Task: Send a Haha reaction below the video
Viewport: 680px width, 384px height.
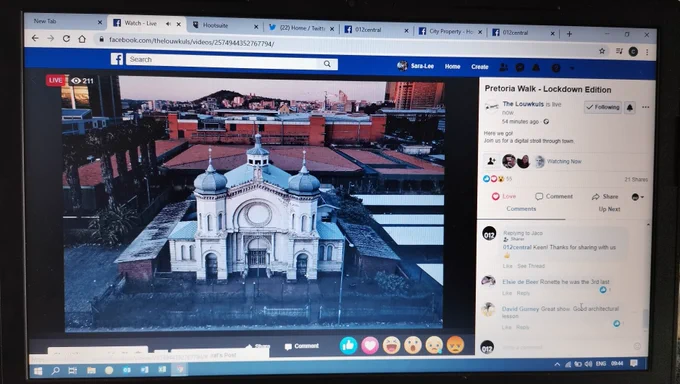Action: coord(391,346)
